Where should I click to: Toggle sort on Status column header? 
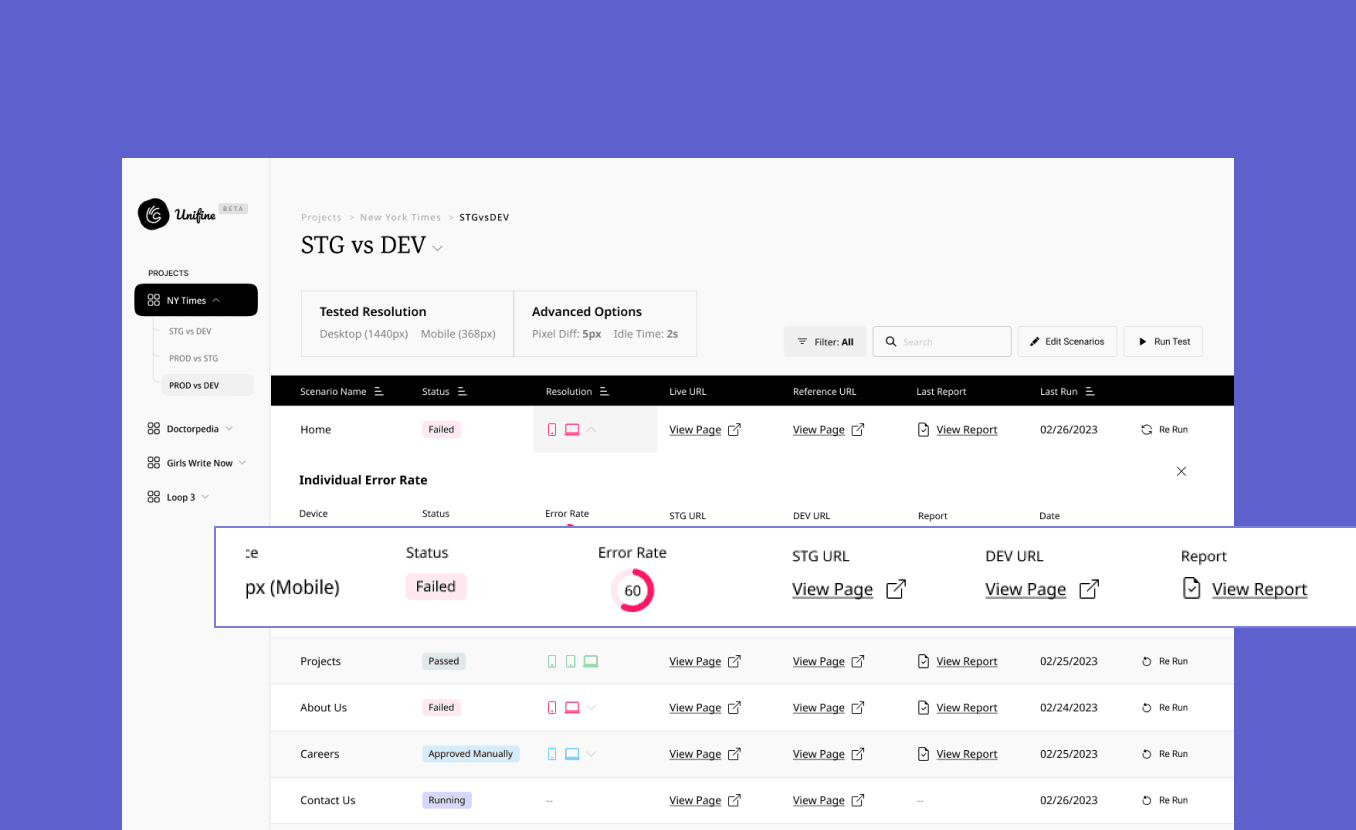click(462, 392)
